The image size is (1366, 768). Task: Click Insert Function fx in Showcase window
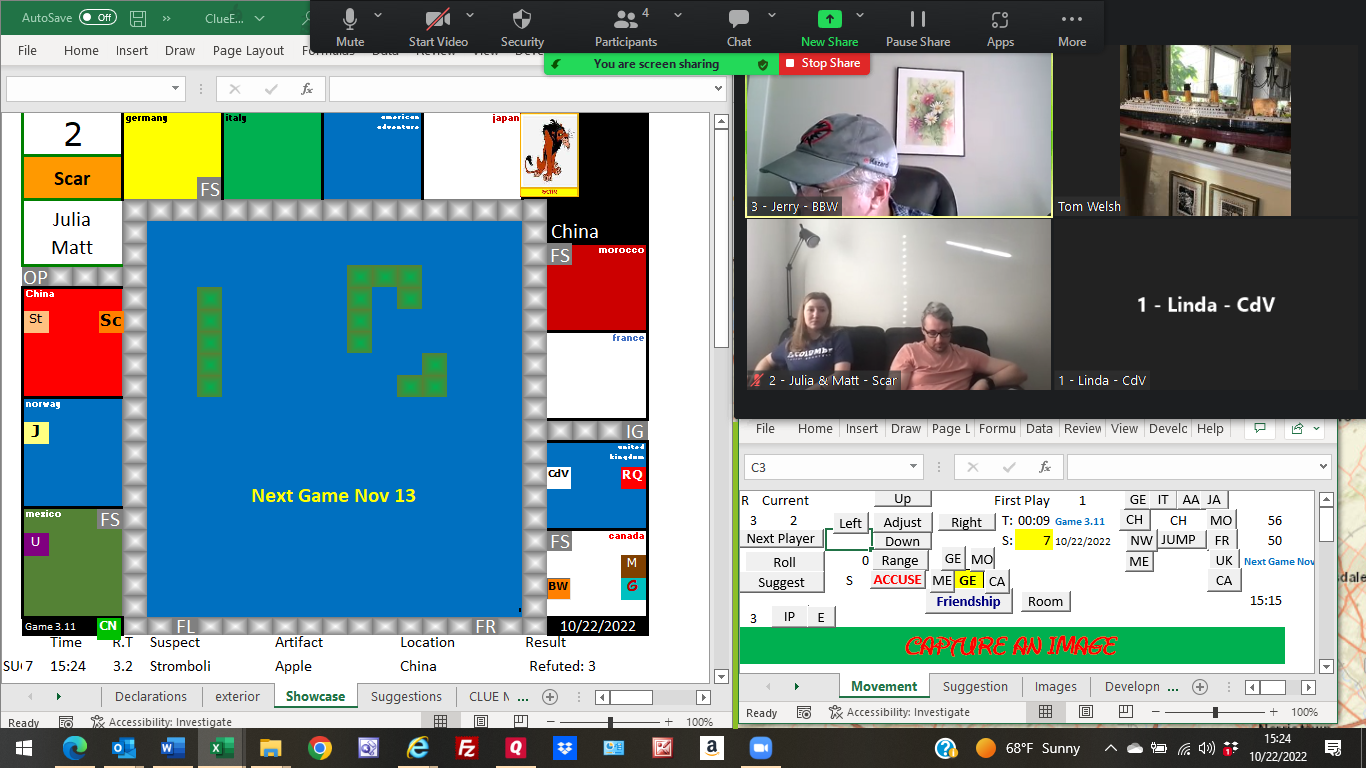307,89
